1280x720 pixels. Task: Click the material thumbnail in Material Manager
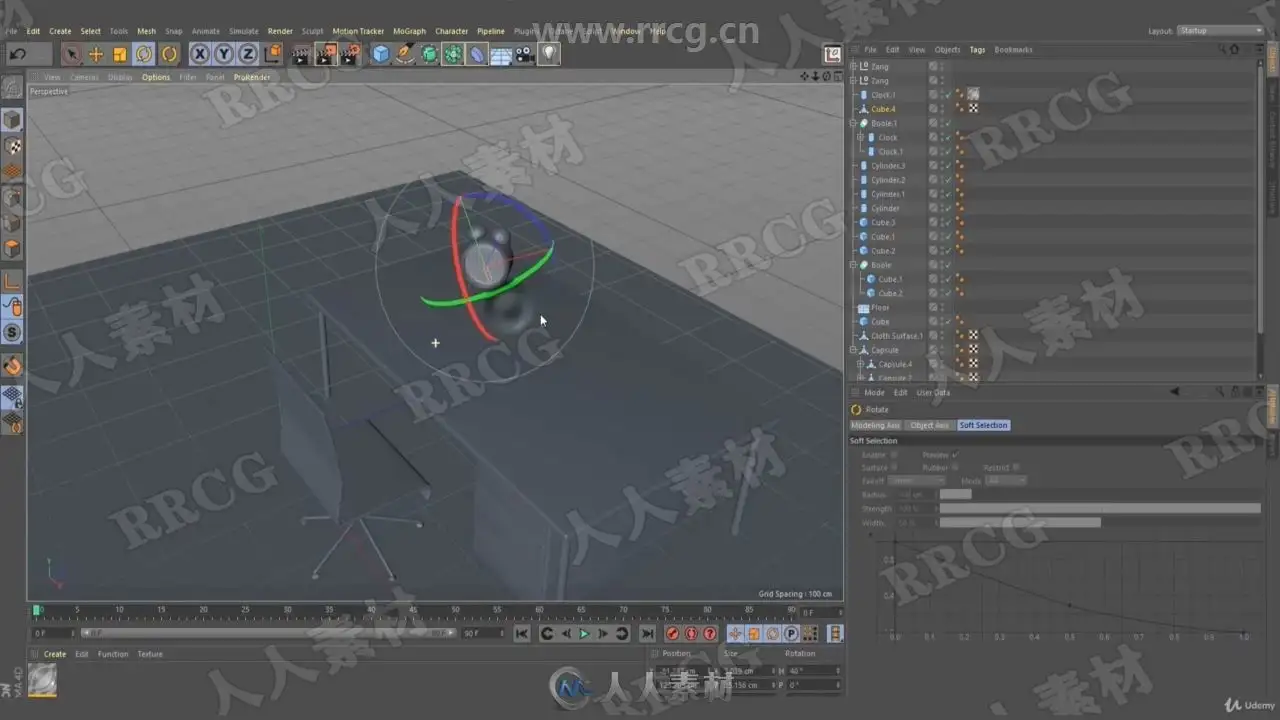coord(42,680)
